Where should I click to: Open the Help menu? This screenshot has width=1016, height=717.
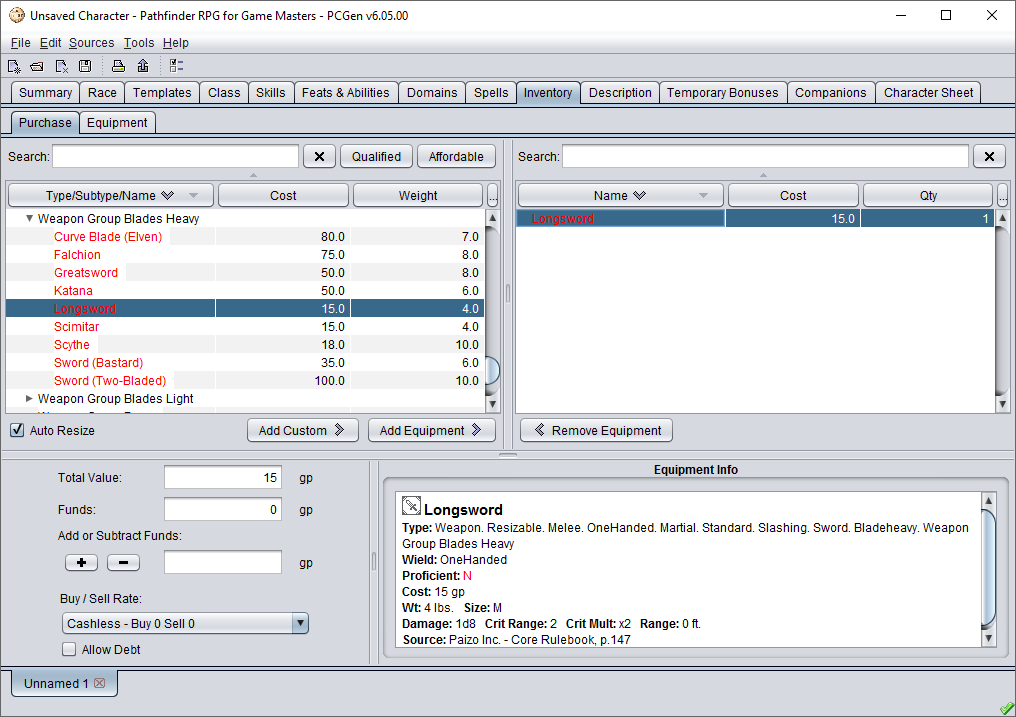[x=176, y=43]
